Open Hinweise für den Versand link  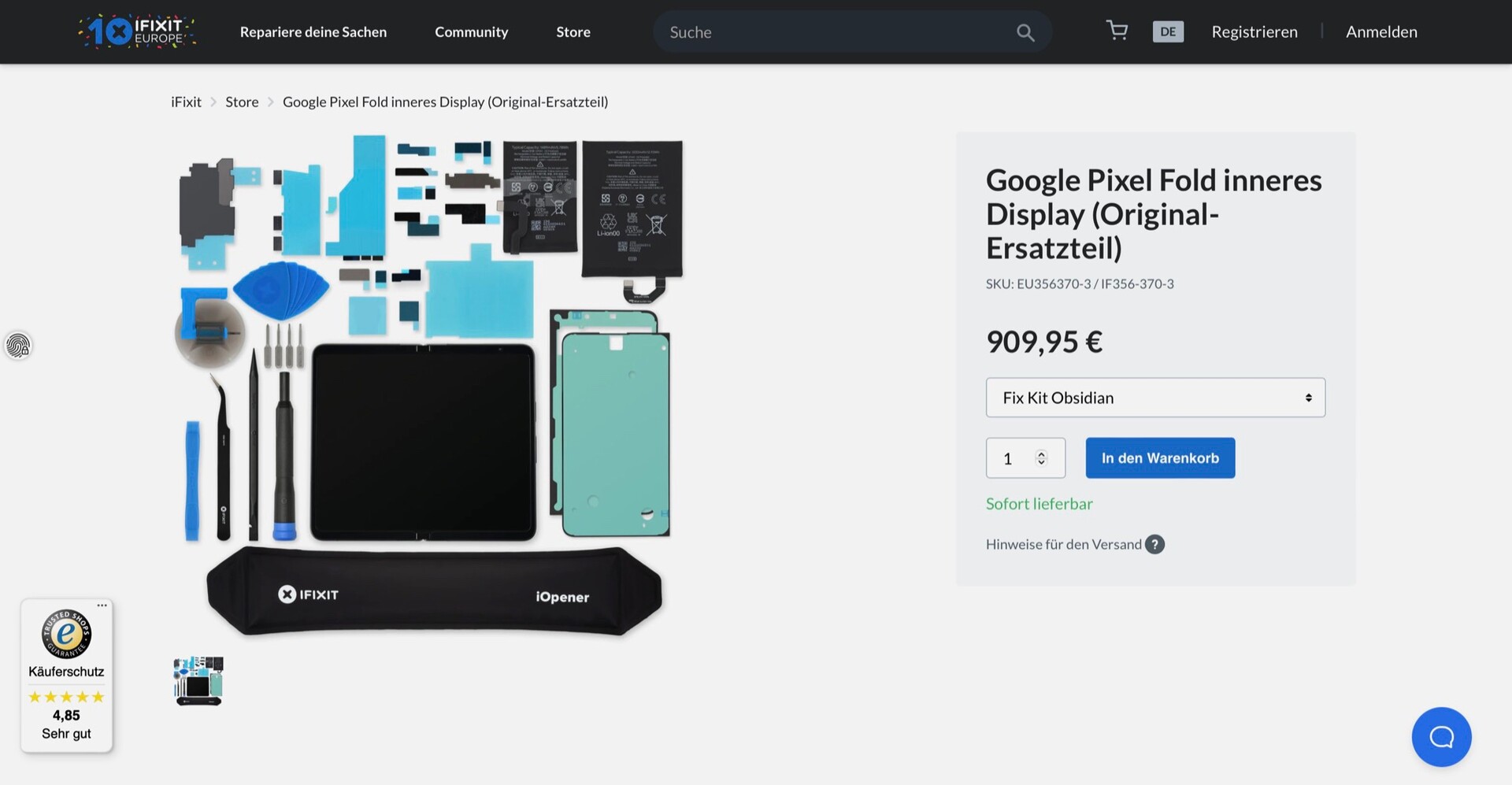tap(1063, 544)
